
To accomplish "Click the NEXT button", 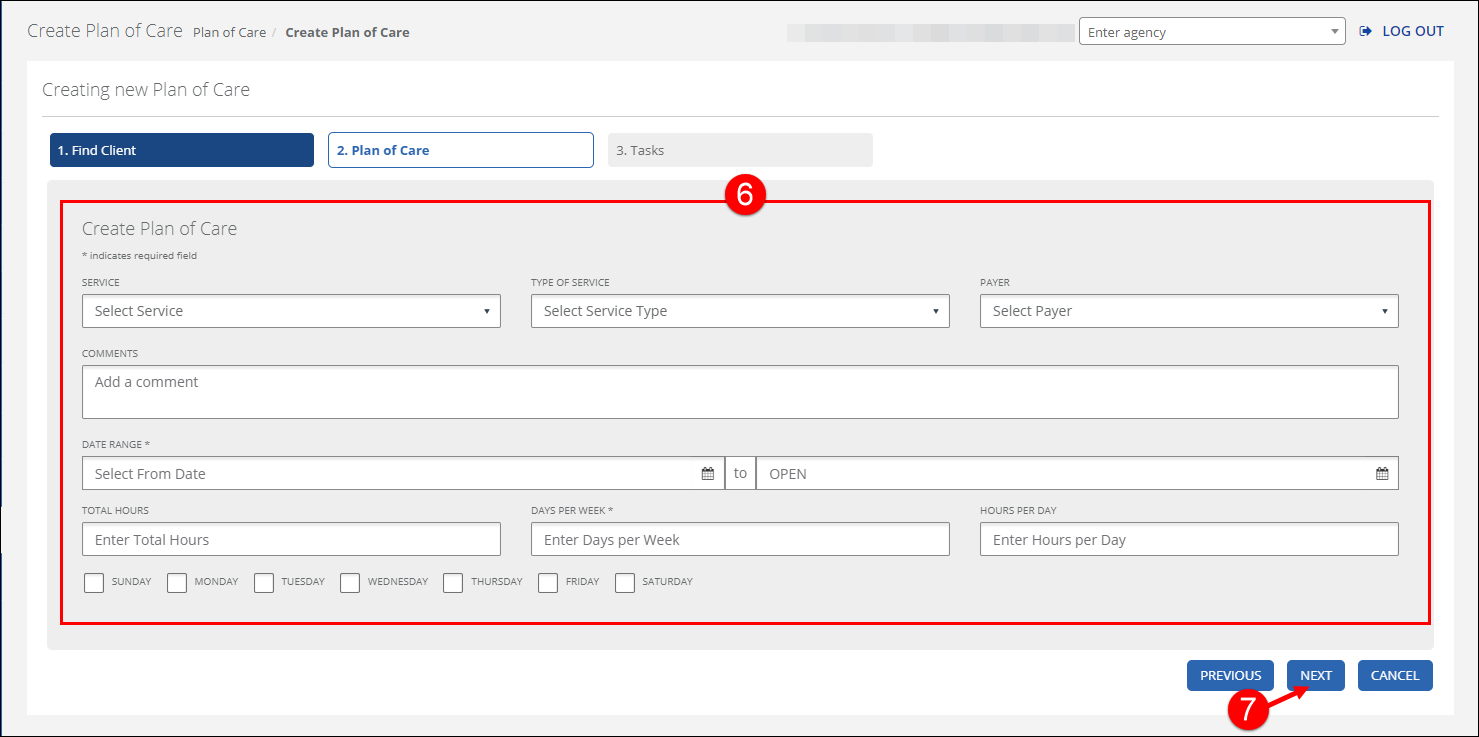I will click(x=1315, y=676).
